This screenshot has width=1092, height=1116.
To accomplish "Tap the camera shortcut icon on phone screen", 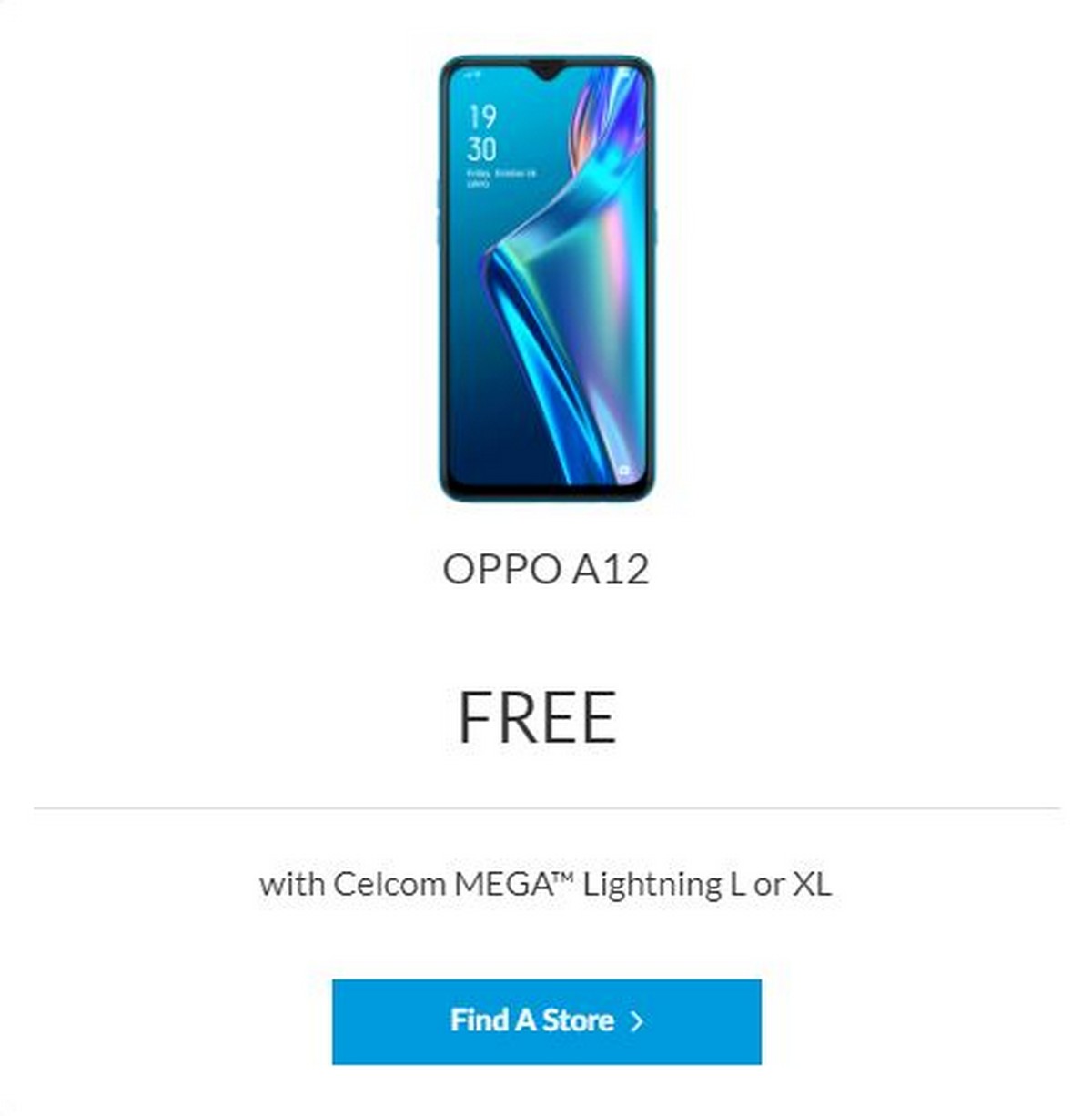I will 625,471.
